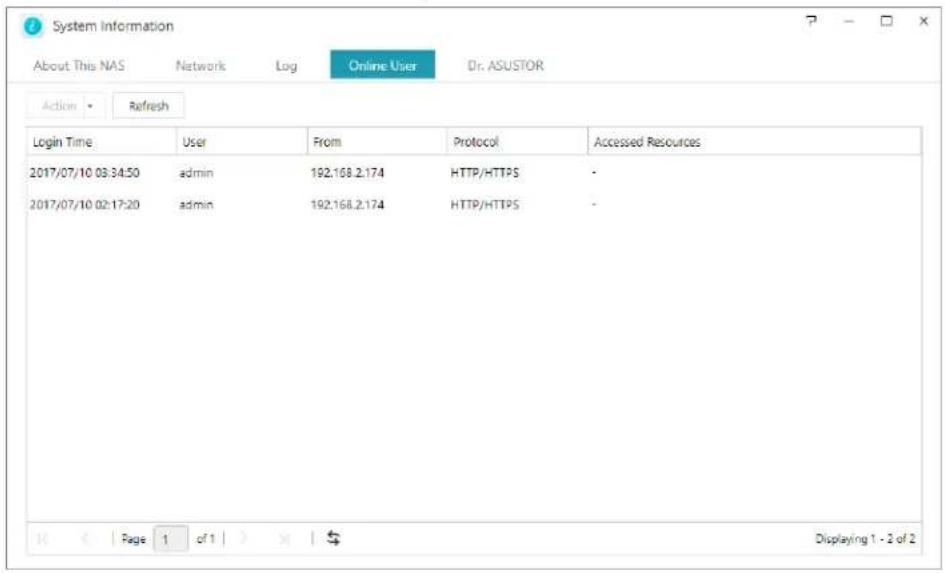Screen dimensions: 945x573
Task: Click admin in the 03:34:50 row
Action: [x=196, y=173]
